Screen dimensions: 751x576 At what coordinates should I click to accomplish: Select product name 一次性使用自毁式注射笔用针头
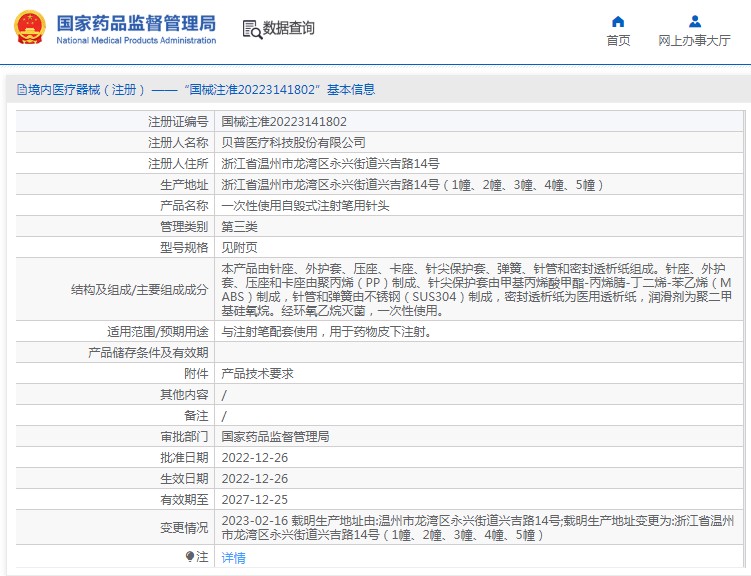(x=305, y=206)
